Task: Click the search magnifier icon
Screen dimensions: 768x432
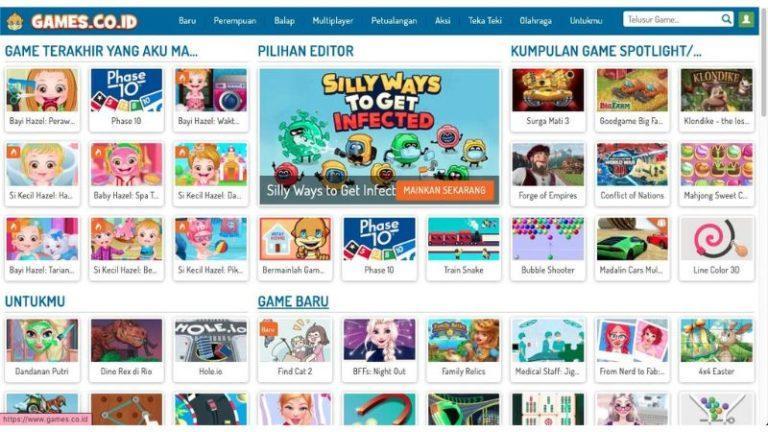Action: pyautogui.click(x=726, y=19)
